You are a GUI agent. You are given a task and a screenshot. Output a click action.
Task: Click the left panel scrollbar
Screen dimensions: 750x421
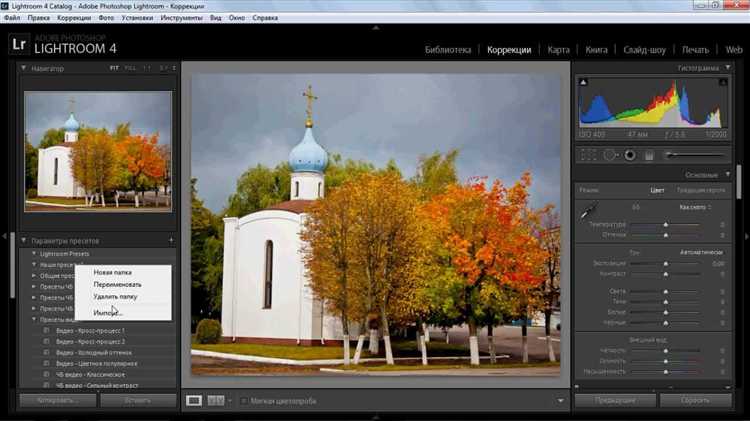click(x=12, y=266)
